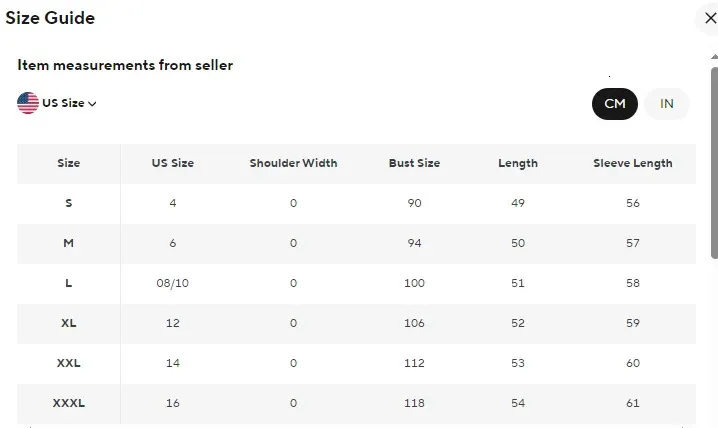Click the Sleeve Length column header
This screenshot has height=428, width=718.
(x=632, y=163)
